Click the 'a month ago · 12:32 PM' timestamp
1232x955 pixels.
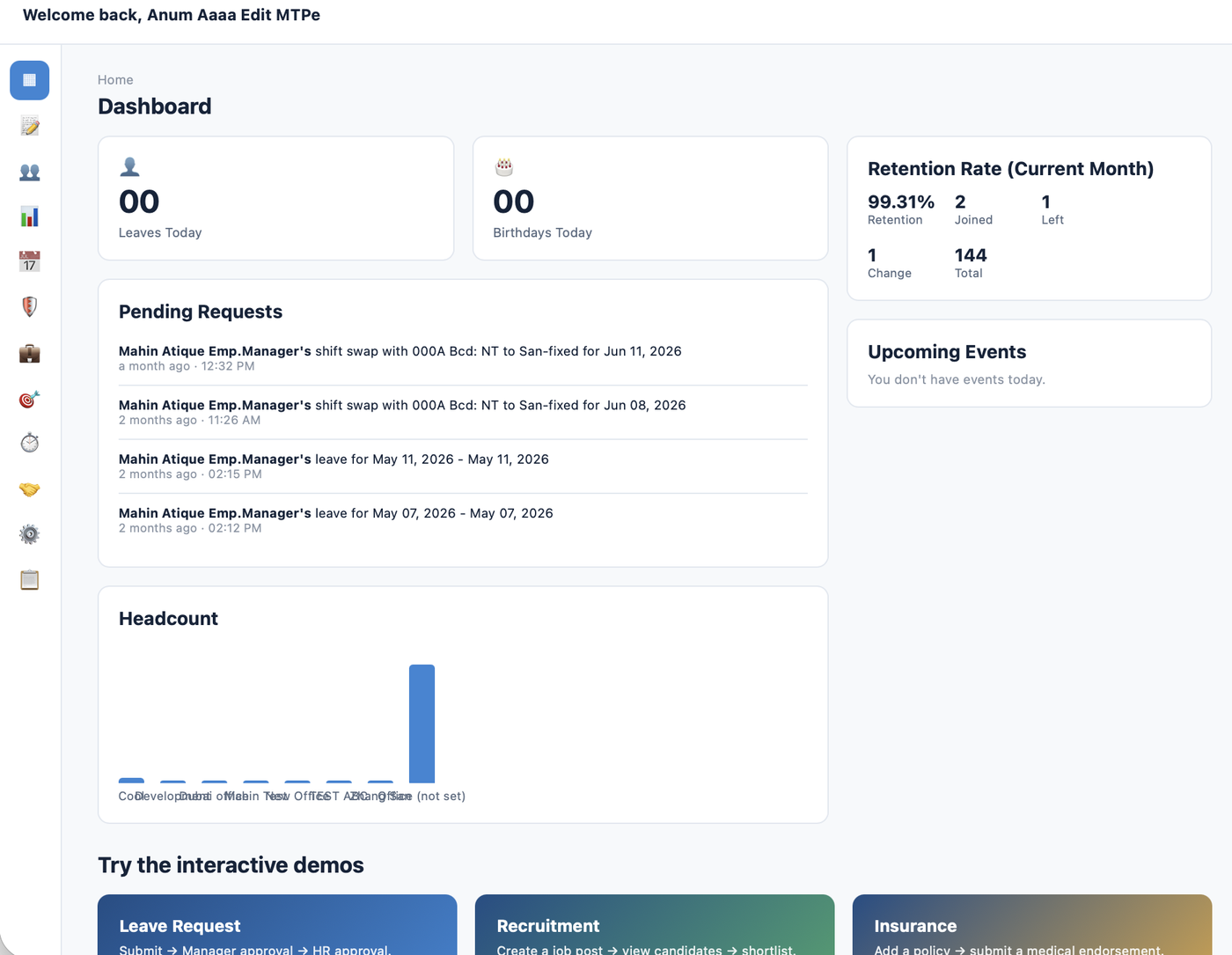point(187,366)
